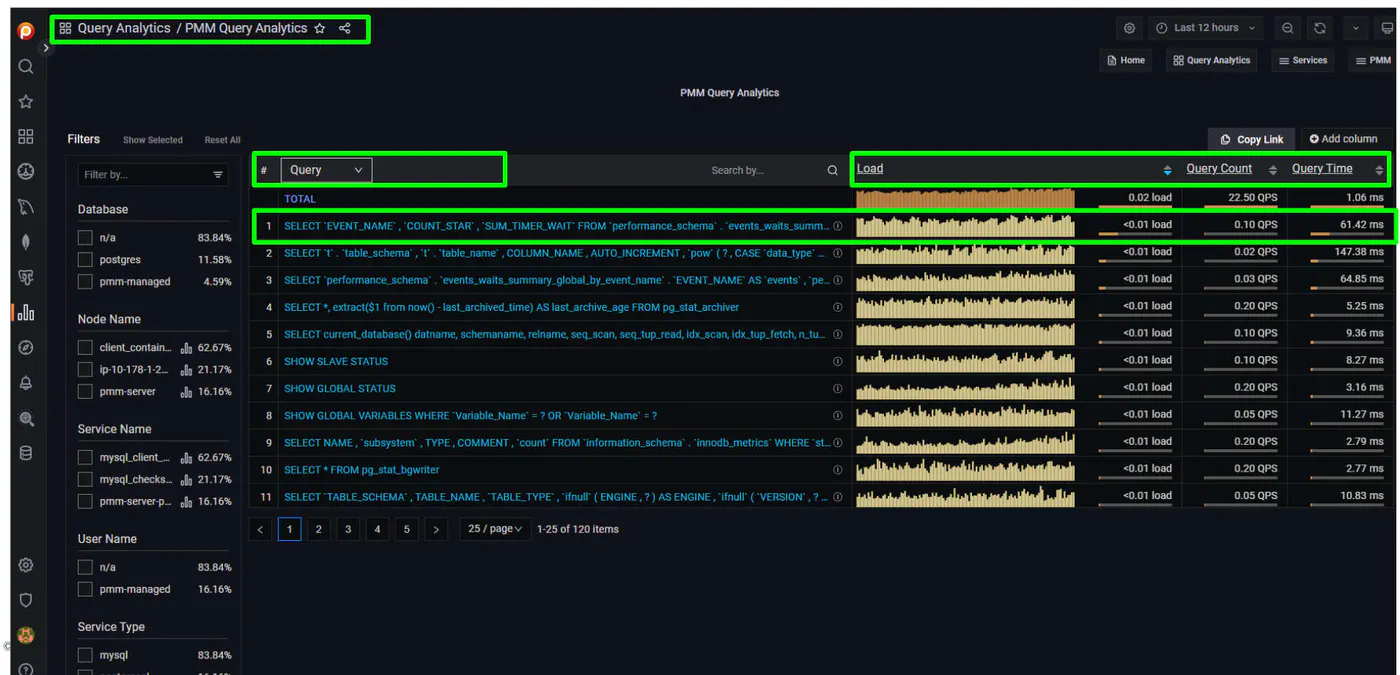Expand the sidebar with the arrow toggle

[x=45, y=48]
